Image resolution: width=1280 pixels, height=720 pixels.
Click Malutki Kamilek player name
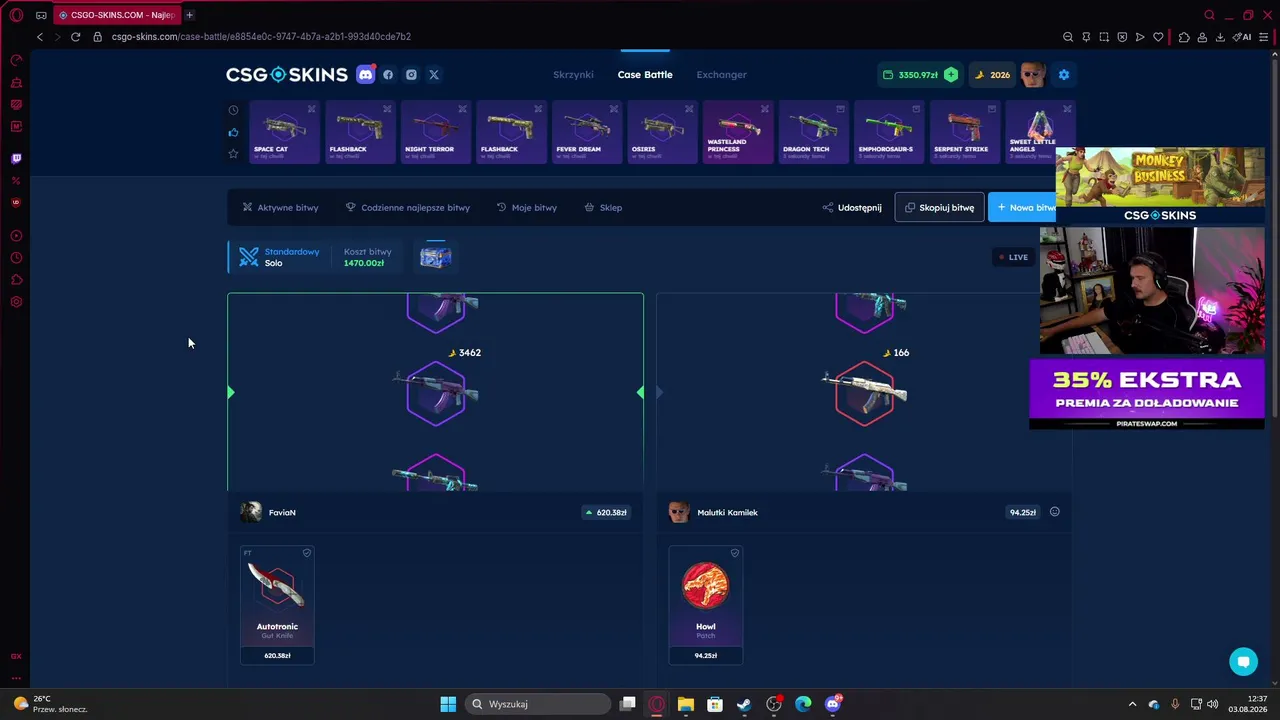coord(727,512)
